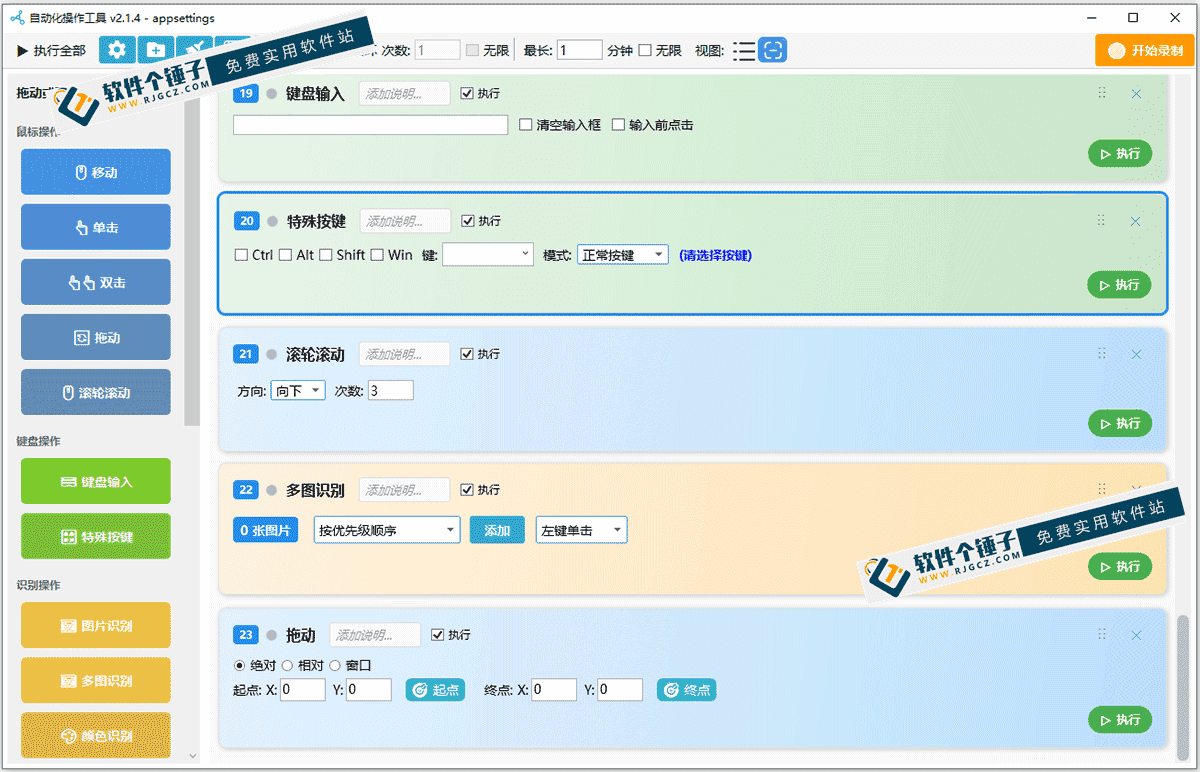
Task: Add 图片识别 action from sidebar
Action: pyautogui.click(x=96, y=626)
